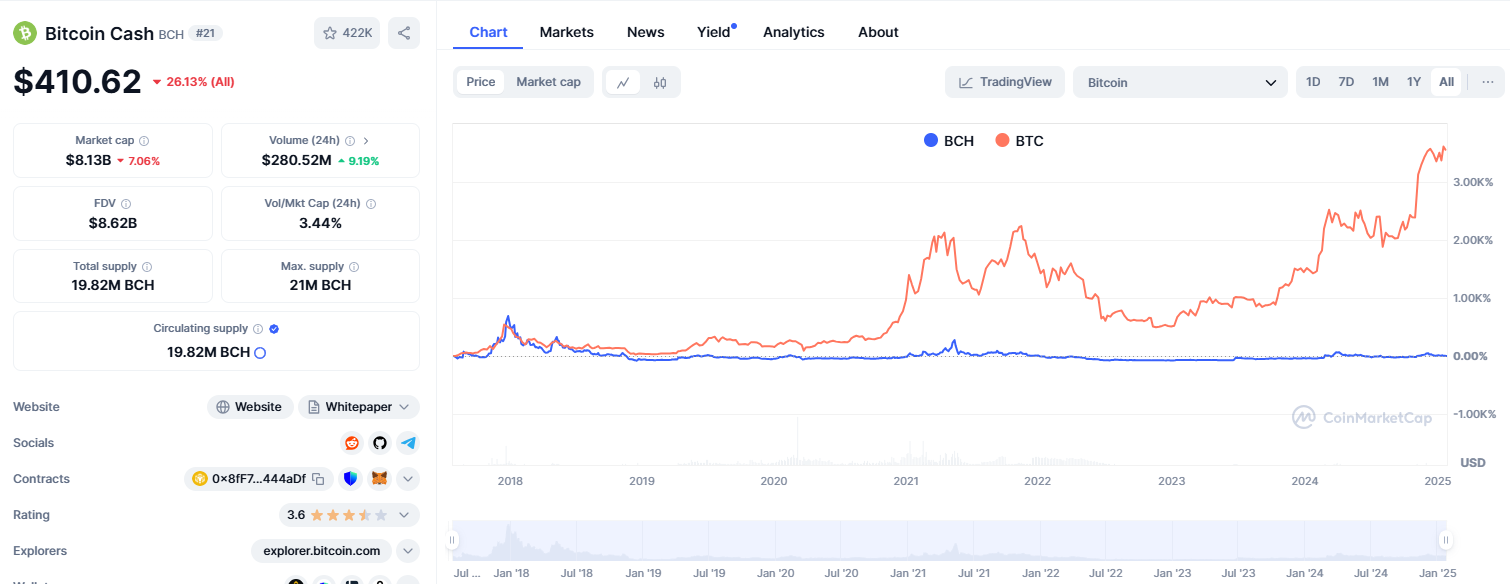Click the $8.13B market cap value
This screenshot has height=584, width=1510.
click(88, 160)
